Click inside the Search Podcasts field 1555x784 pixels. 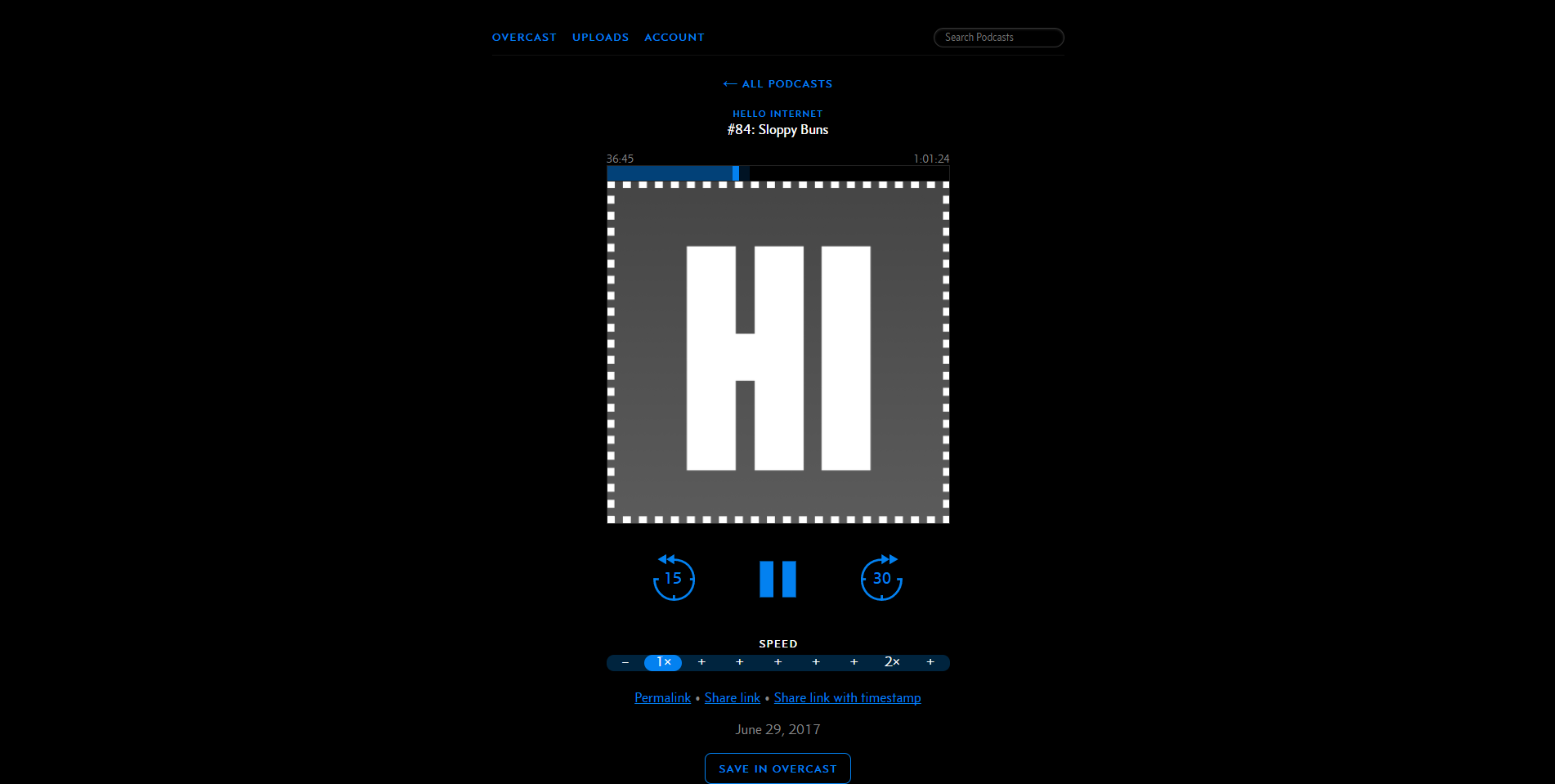(998, 37)
